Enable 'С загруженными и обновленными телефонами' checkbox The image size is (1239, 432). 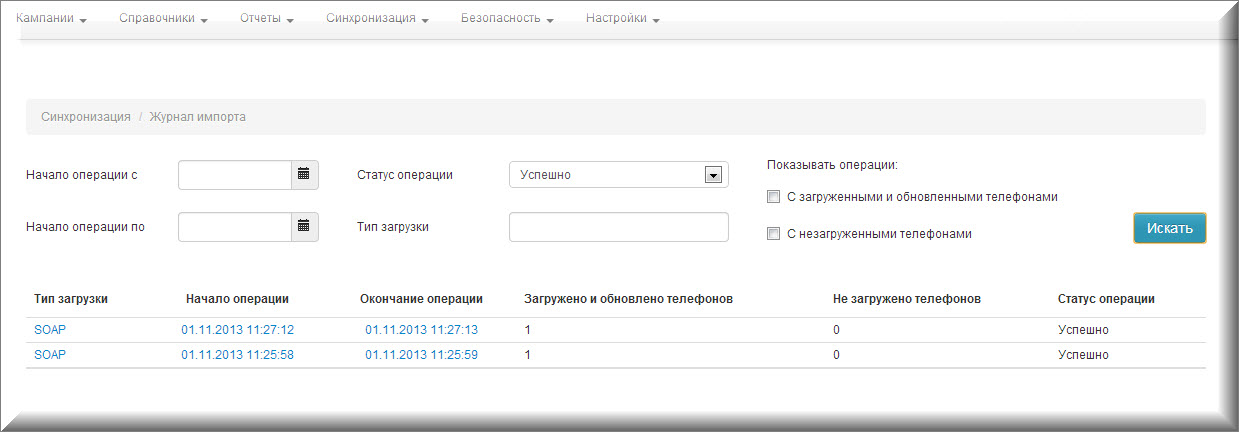click(x=773, y=197)
